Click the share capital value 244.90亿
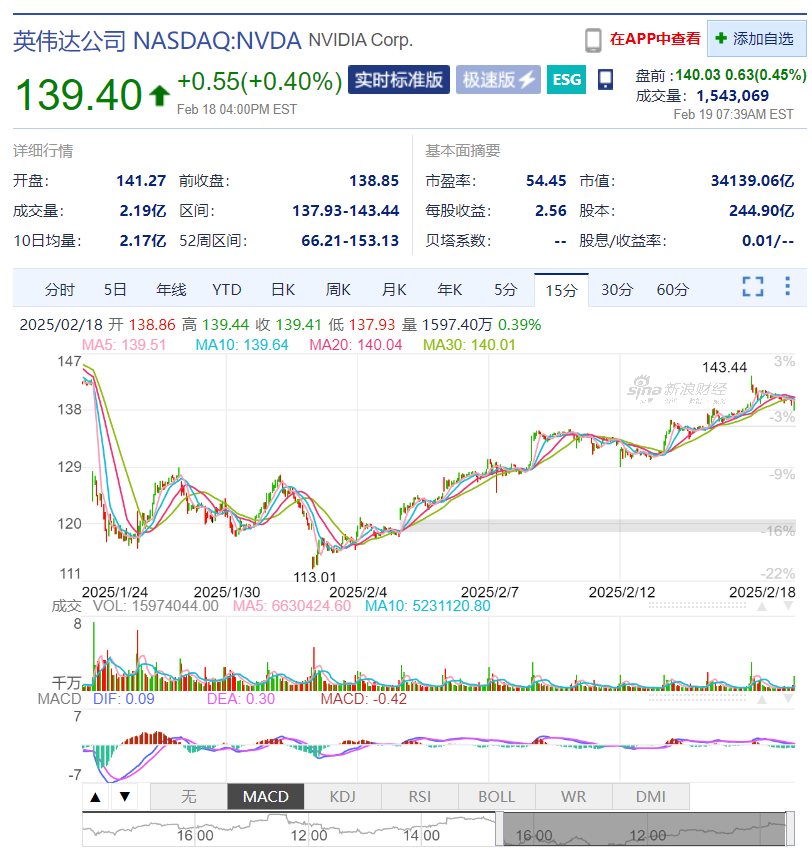Viewport: 812px width, 859px height. click(762, 211)
